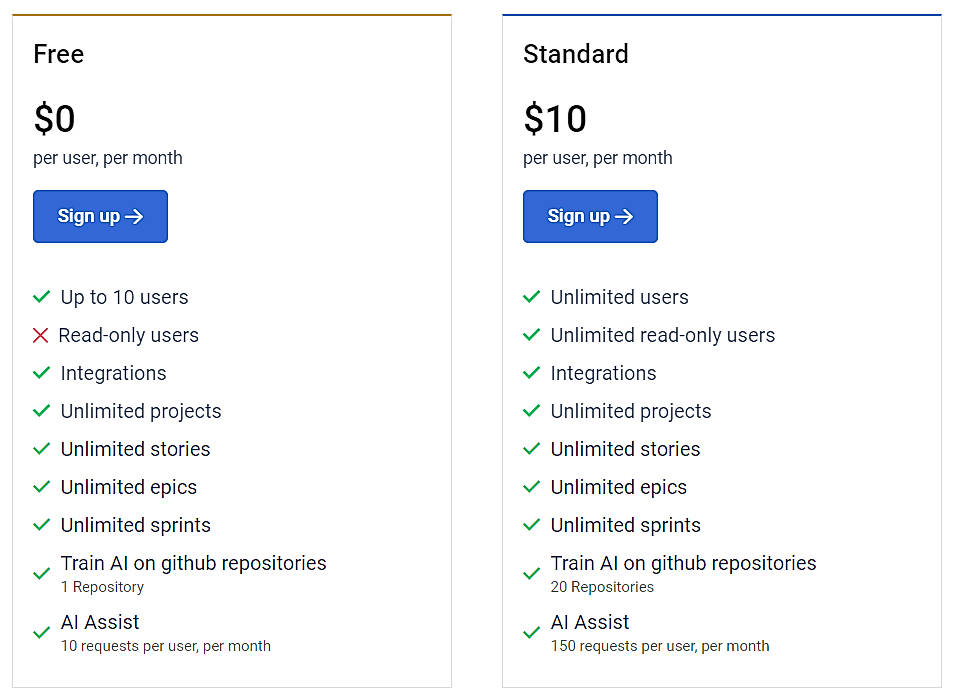Select the Free plan heading
Screen dimensions: 954x698
coord(58,55)
